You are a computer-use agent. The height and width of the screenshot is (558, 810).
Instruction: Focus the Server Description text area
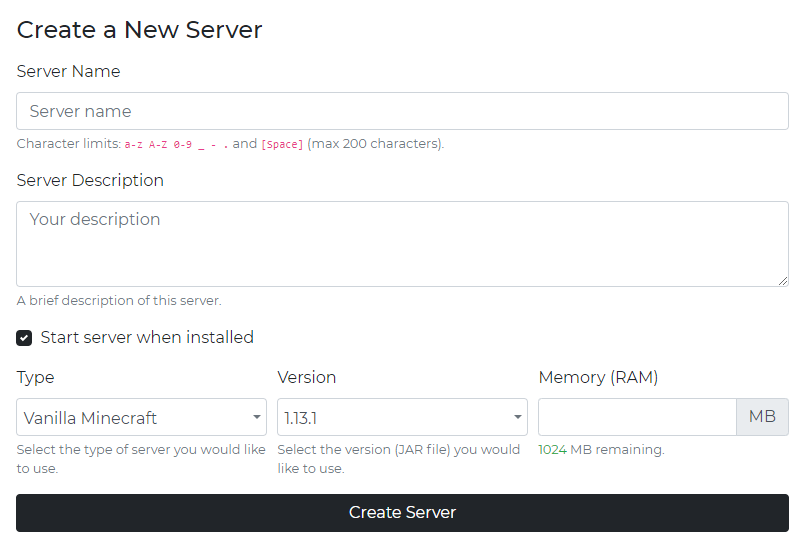pyautogui.click(x=402, y=244)
